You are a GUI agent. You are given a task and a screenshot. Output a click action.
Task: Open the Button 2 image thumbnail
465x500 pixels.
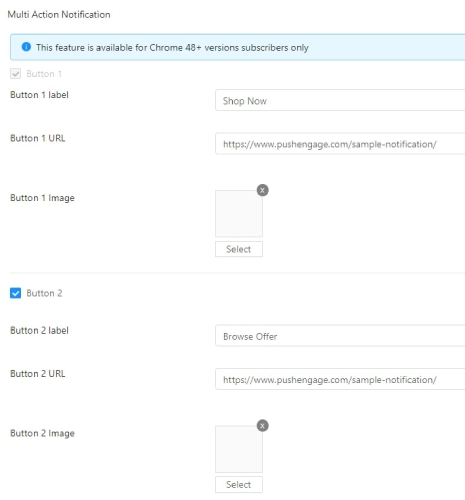point(239,449)
